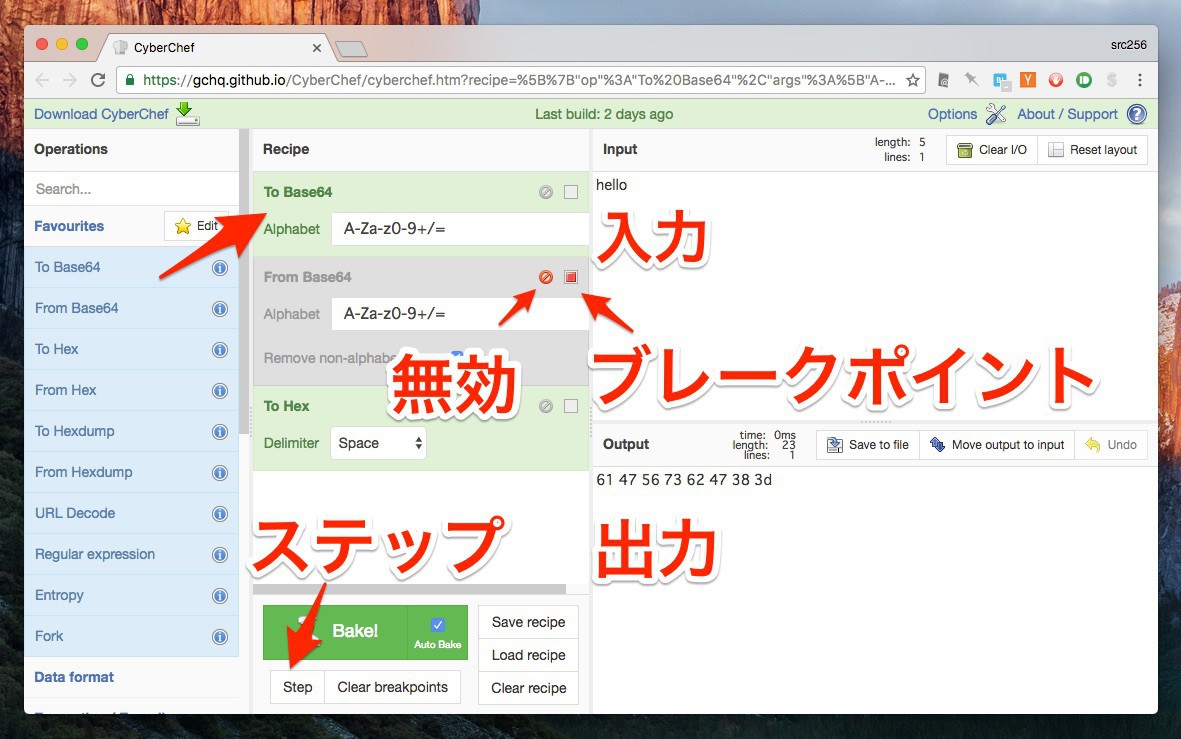Viewport: 1181px width, 739px height.
Task: Click Clear recipe
Action: coord(528,688)
